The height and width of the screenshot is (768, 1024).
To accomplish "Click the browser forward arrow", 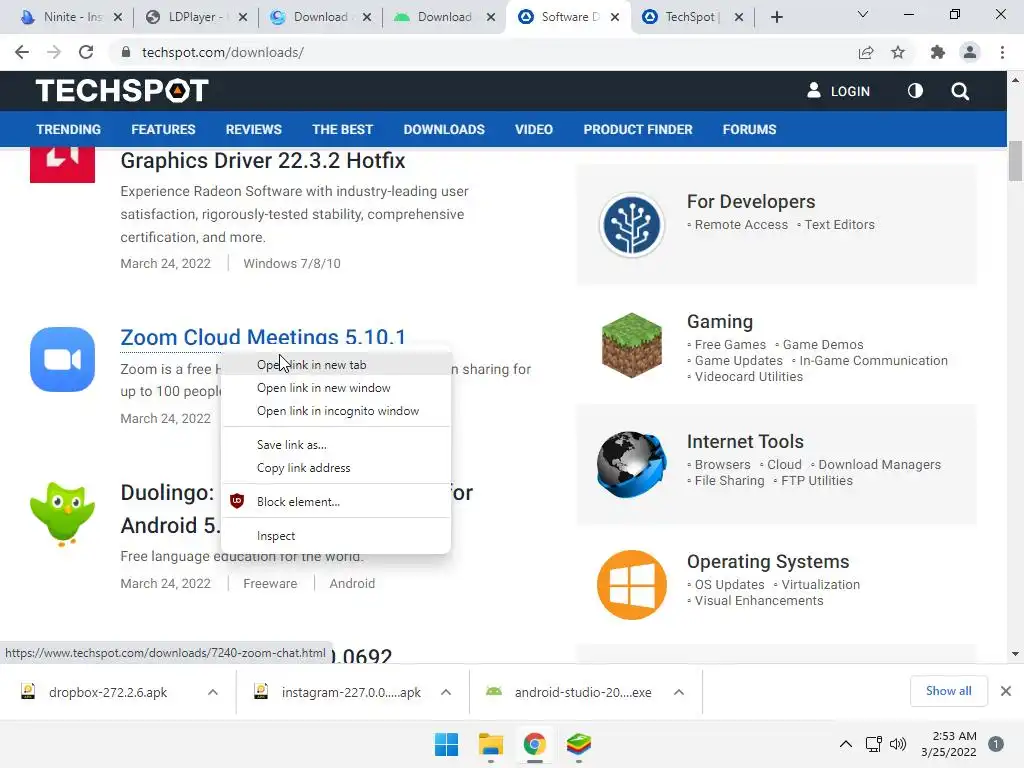I will tap(54, 52).
